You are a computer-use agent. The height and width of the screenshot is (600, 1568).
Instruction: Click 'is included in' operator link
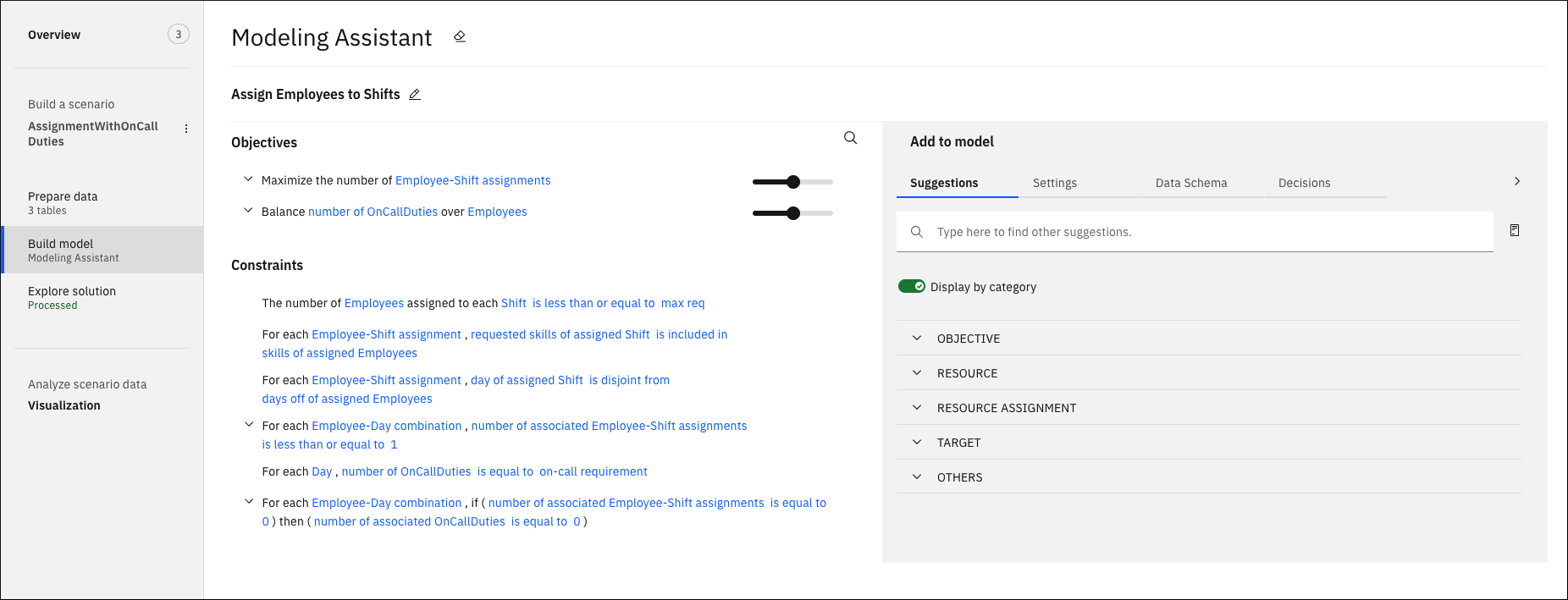click(692, 334)
